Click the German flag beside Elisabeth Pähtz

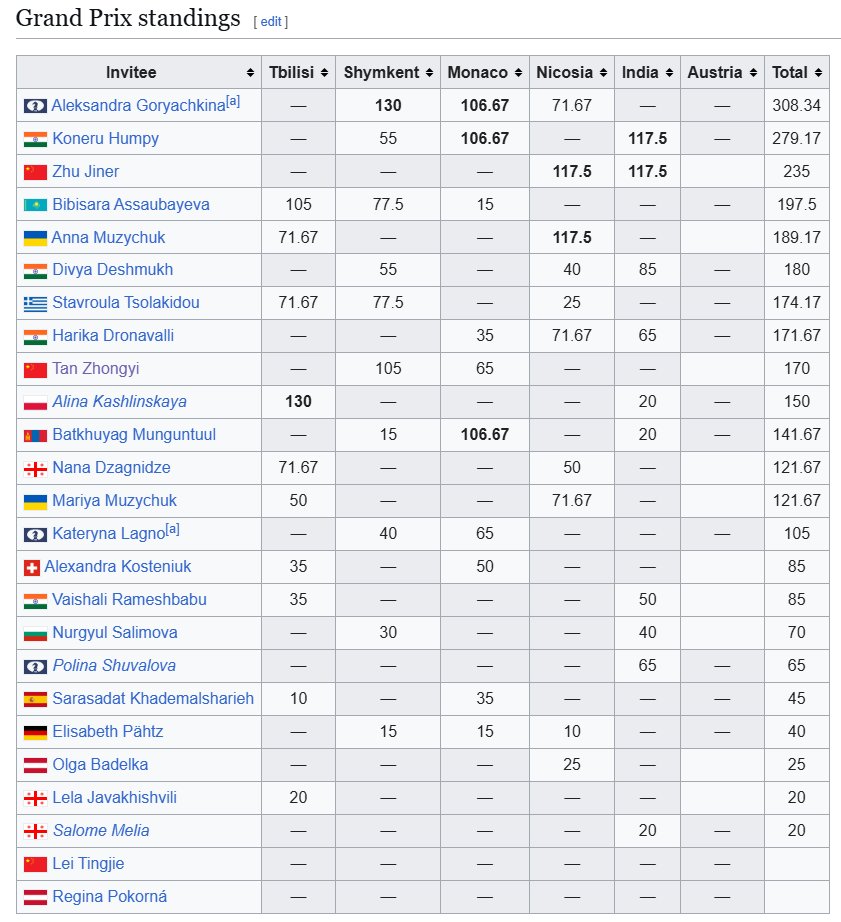coord(35,733)
